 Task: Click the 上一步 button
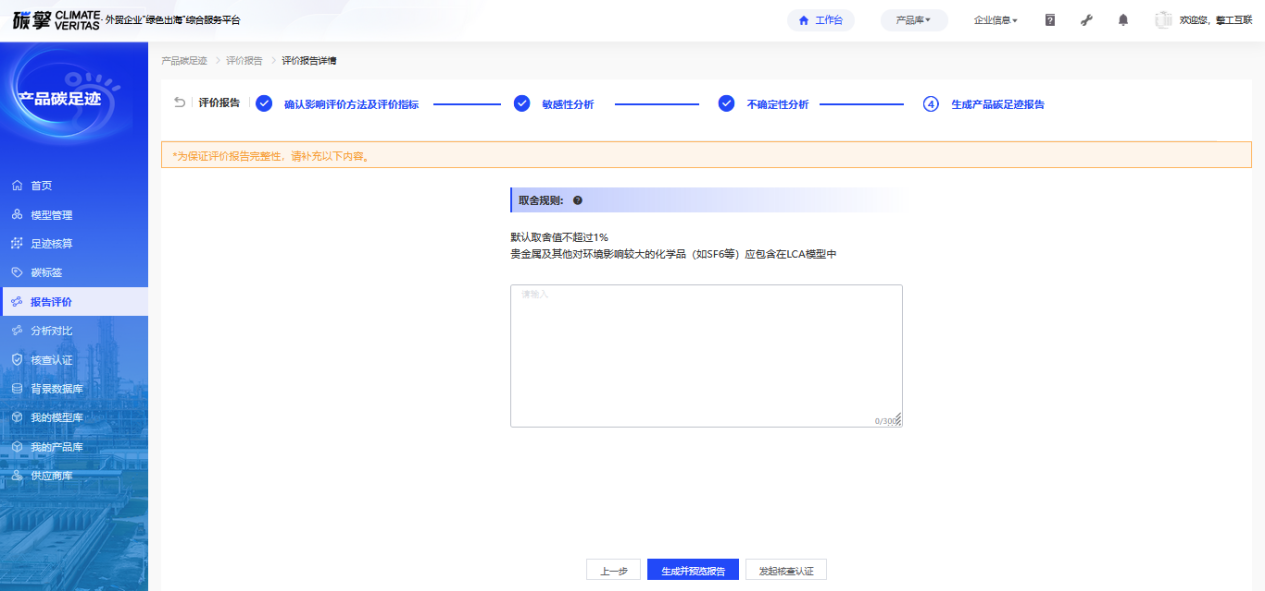tap(613, 571)
